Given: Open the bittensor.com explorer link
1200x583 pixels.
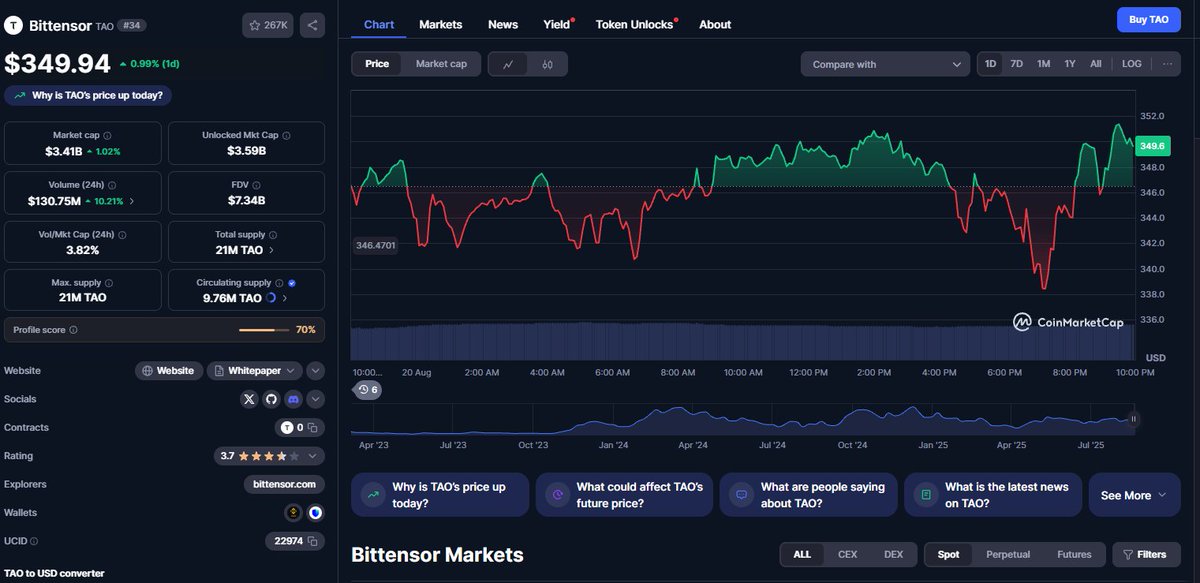Looking at the screenshot, I should pos(284,484).
